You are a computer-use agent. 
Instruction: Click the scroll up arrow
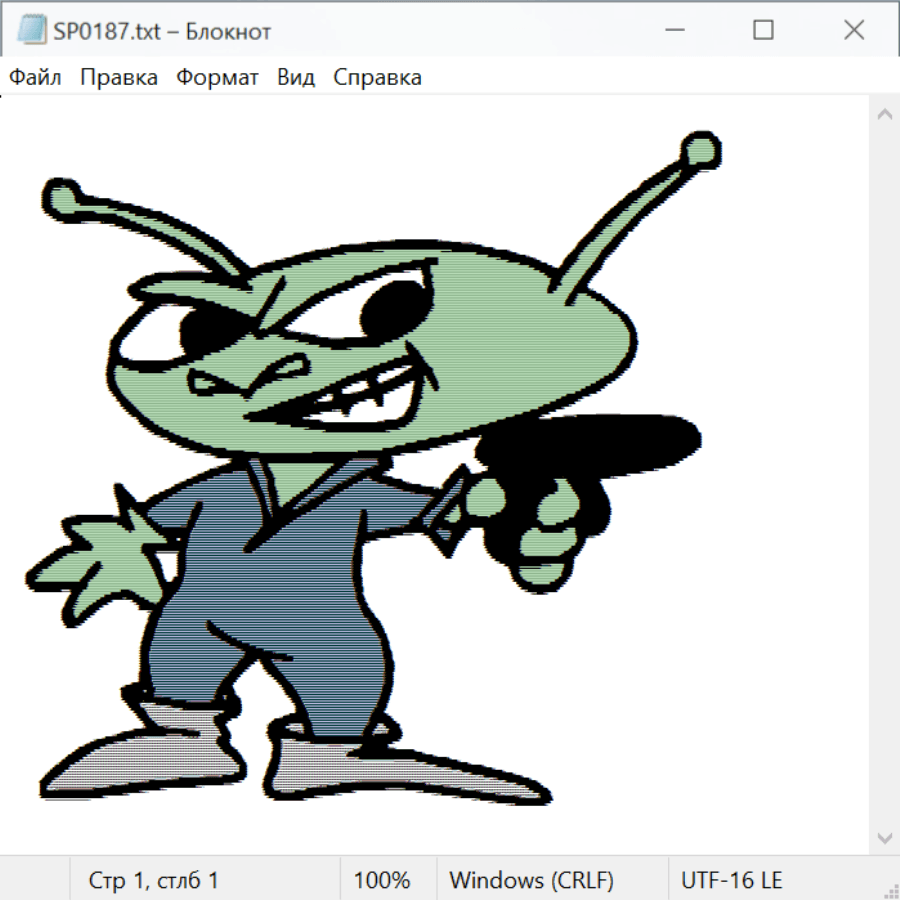pyautogui.click(x=884, y=114)
